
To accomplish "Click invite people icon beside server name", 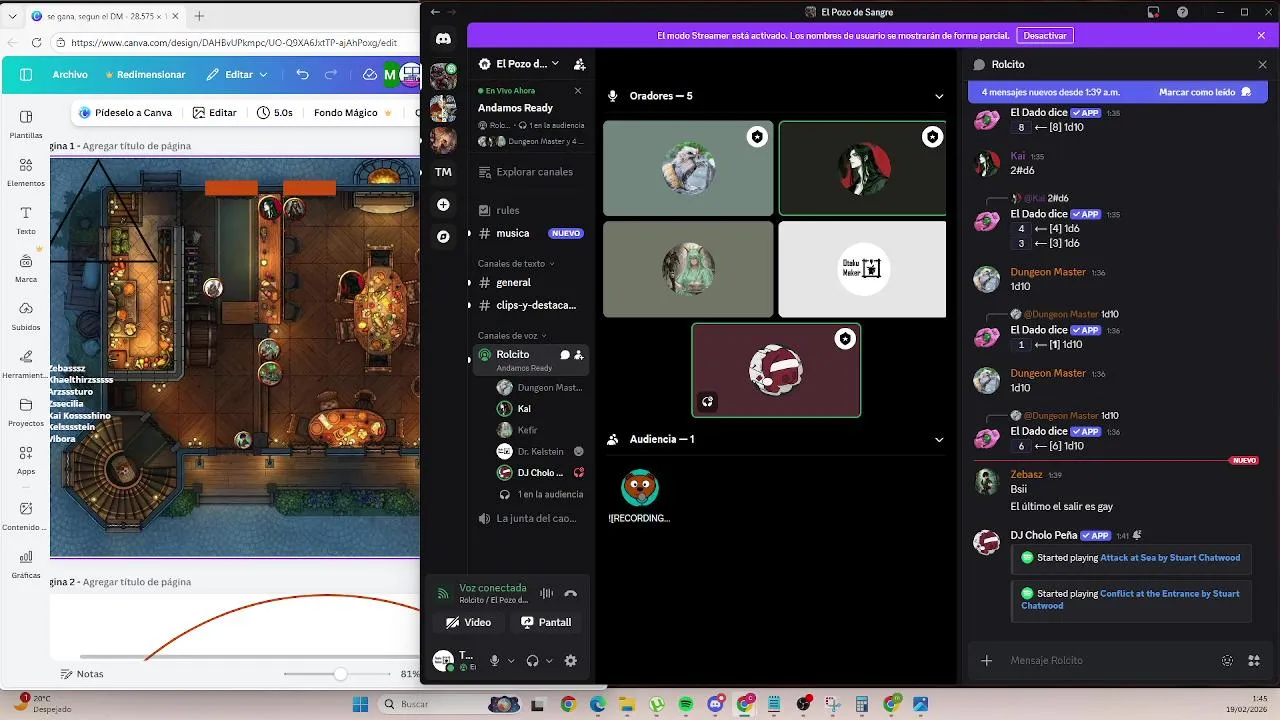I will [x=579, y=64].
